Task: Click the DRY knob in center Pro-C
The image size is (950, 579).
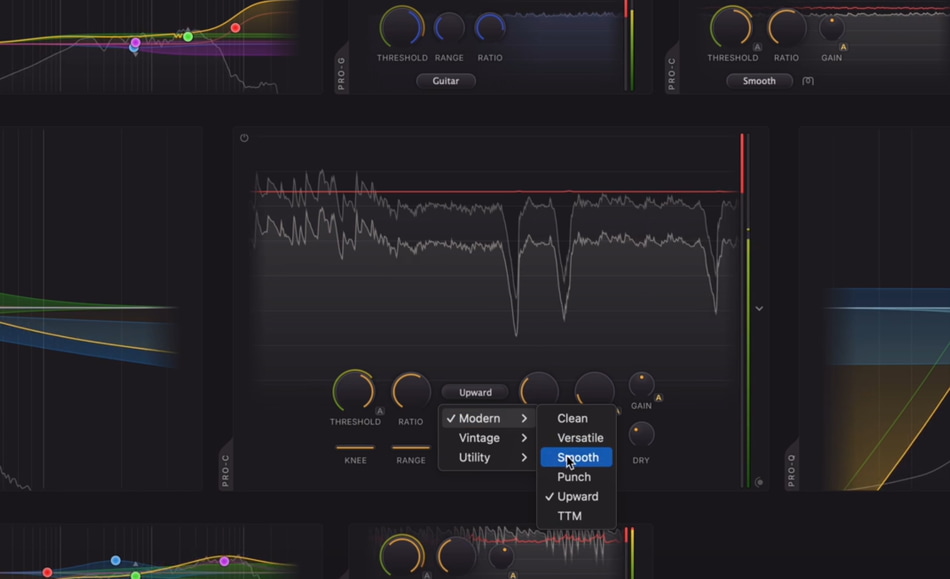Action: [641, 435]
